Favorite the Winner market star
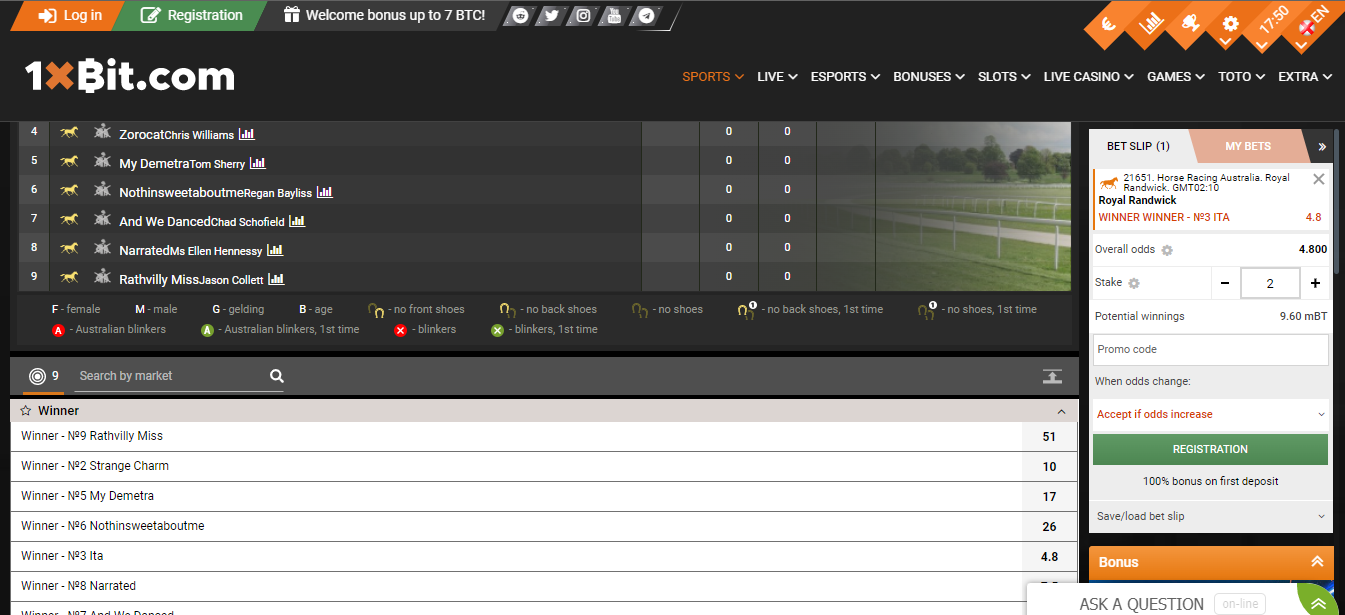Image resolution: width=1345 pixels, height=615 pixels. pyautogui.click(x=26, y=411)
